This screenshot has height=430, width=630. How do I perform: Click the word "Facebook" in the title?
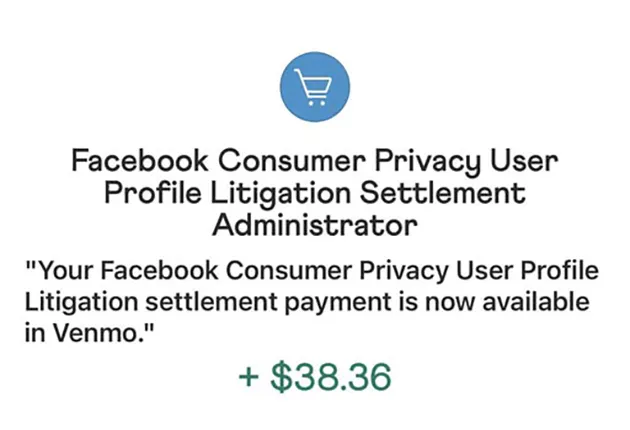(139, 160)
